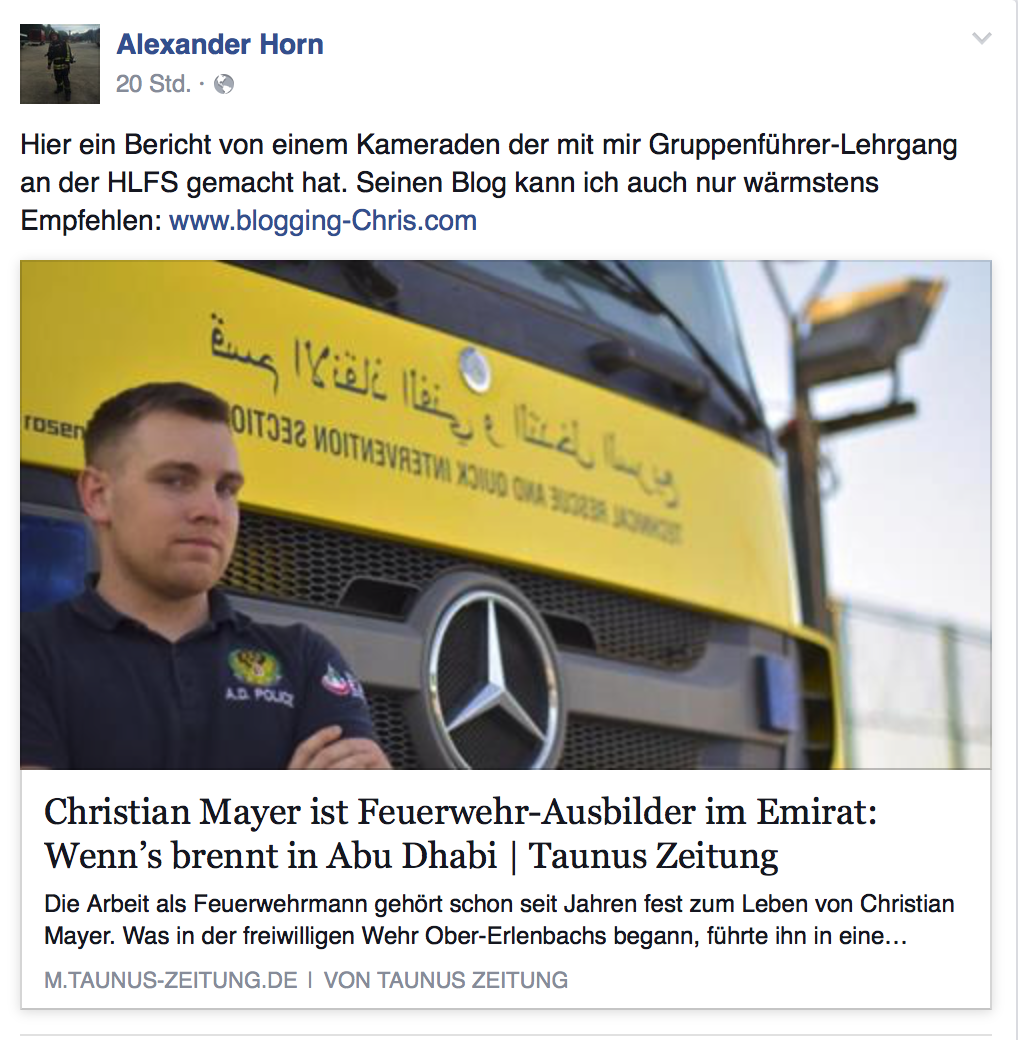Visit www.blogging-Chris.com link

point(323,221)
